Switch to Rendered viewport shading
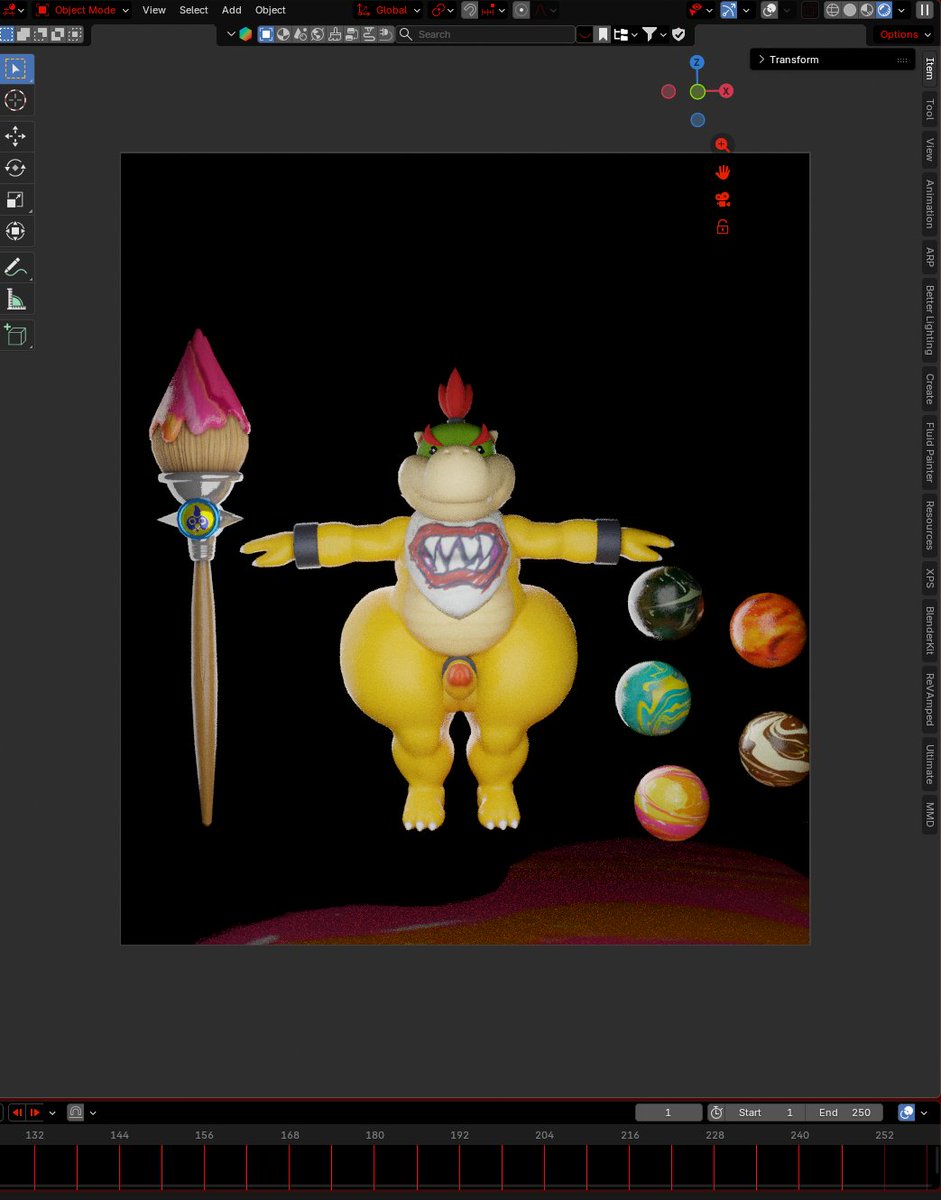This screenshot has height=1200, width=941. pyautogui.click(x=884, y=10)
